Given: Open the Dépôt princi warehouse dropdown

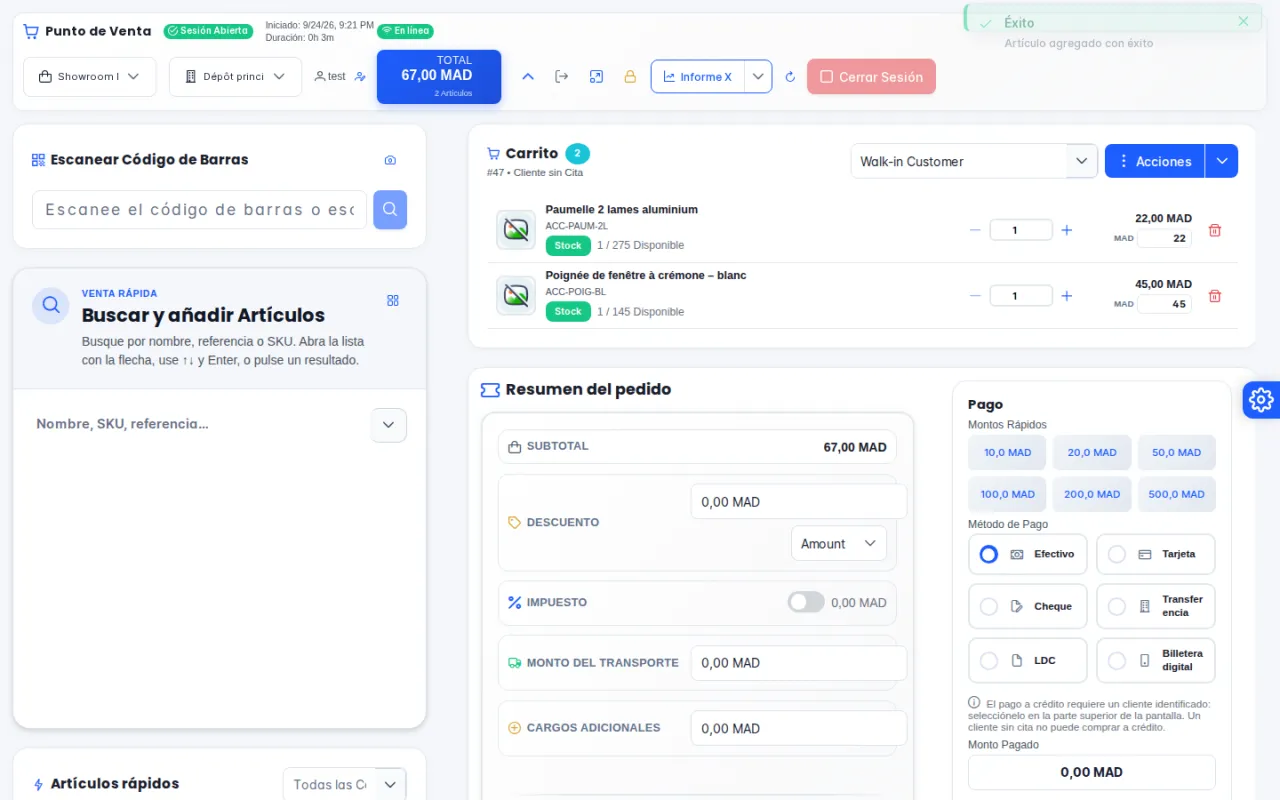Looking at the screenshot, I should (235, 77).
